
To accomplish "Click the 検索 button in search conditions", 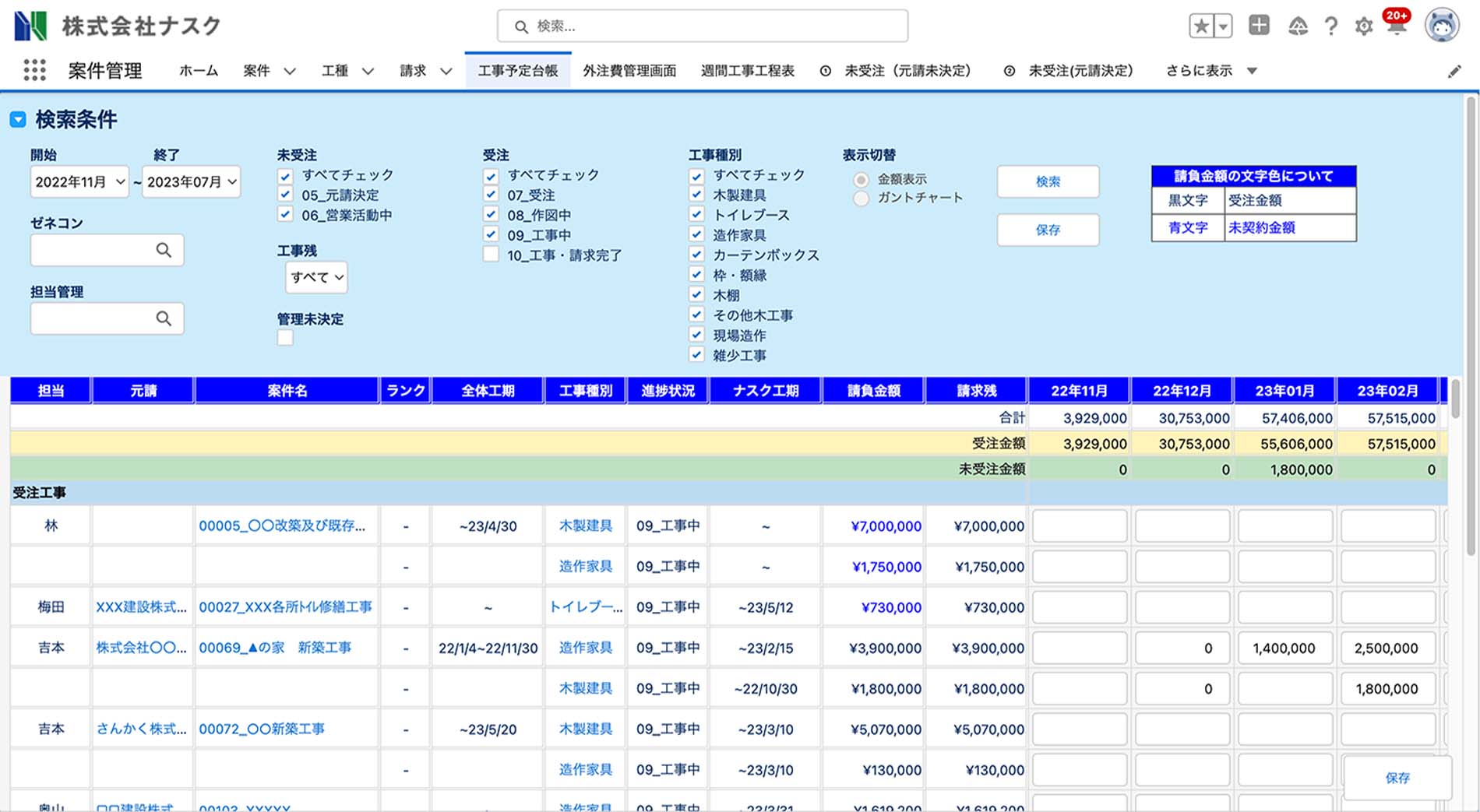I will coord(1048,181).
